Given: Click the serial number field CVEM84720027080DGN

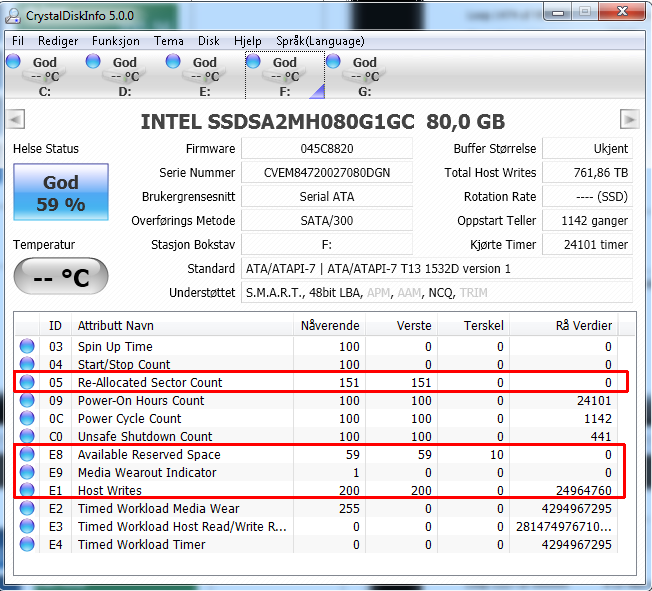Looking at the screenshot, I should click(327, 173).
